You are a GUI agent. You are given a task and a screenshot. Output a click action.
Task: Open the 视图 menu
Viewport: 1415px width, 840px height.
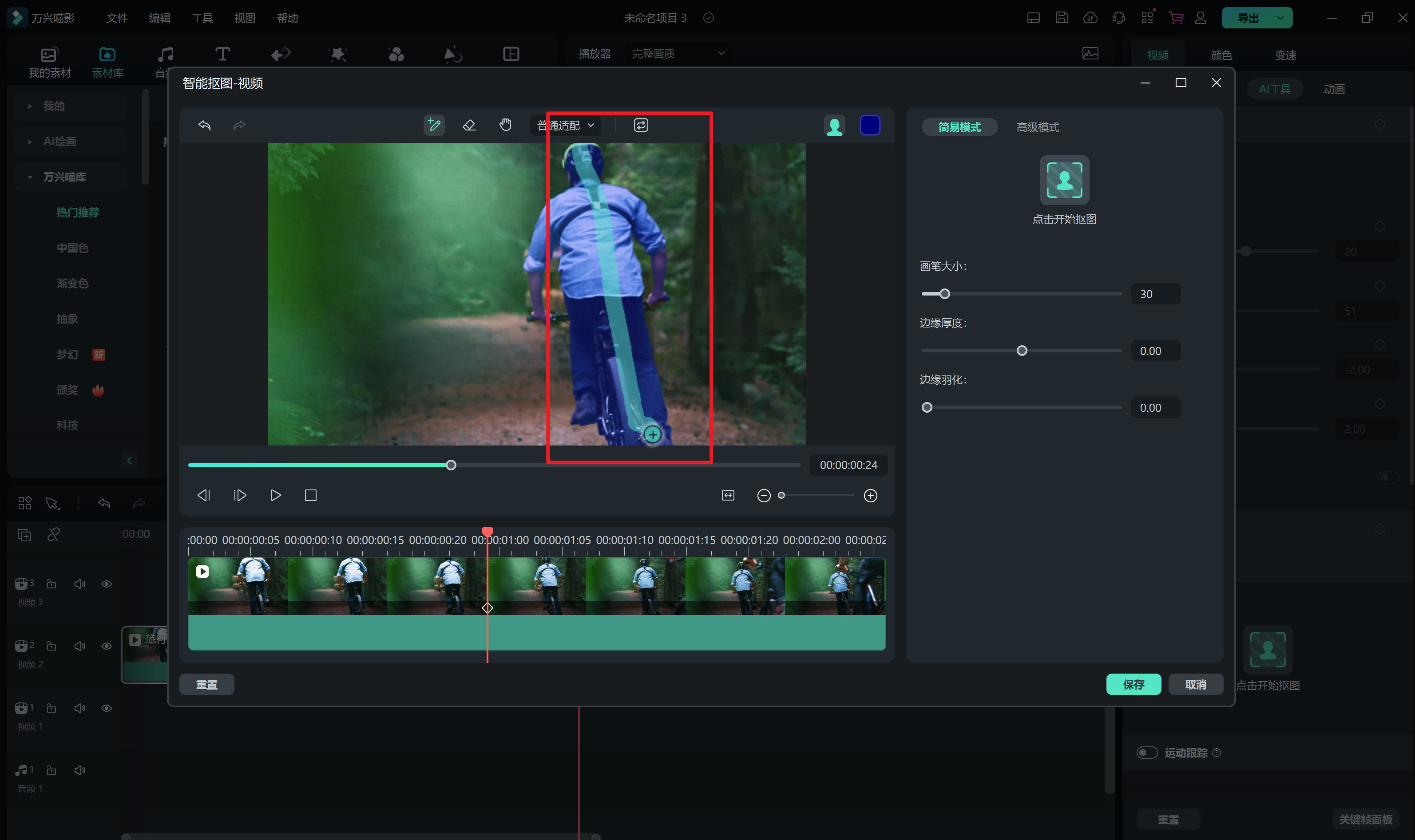tap(245, 18)
